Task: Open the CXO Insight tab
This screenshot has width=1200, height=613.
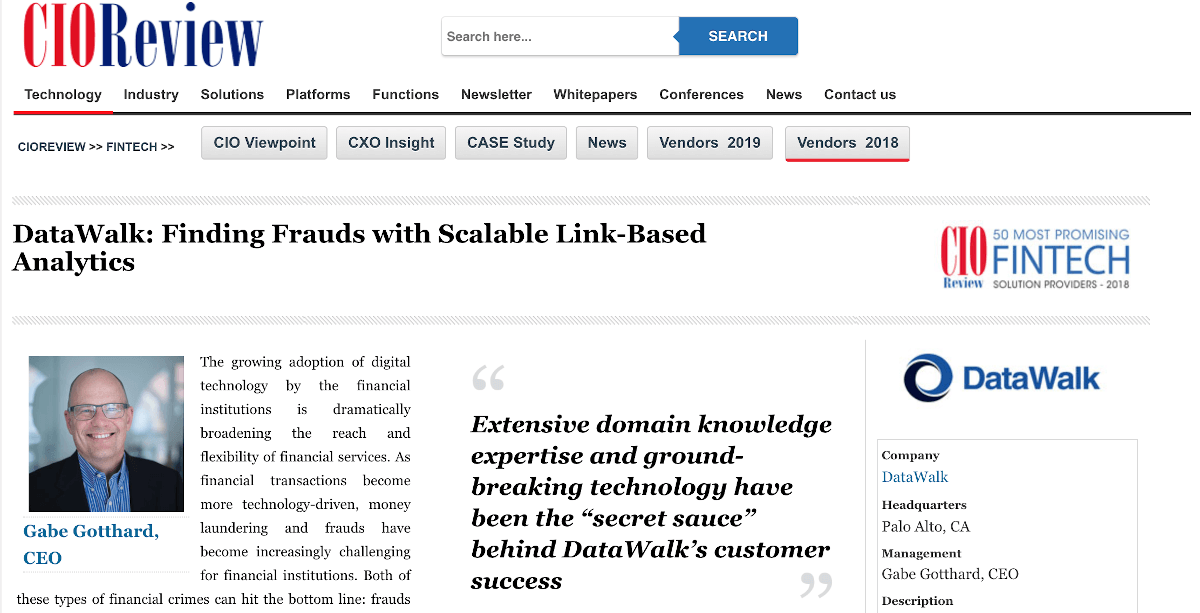Action: pyautogui.click(x=391, y=143)
